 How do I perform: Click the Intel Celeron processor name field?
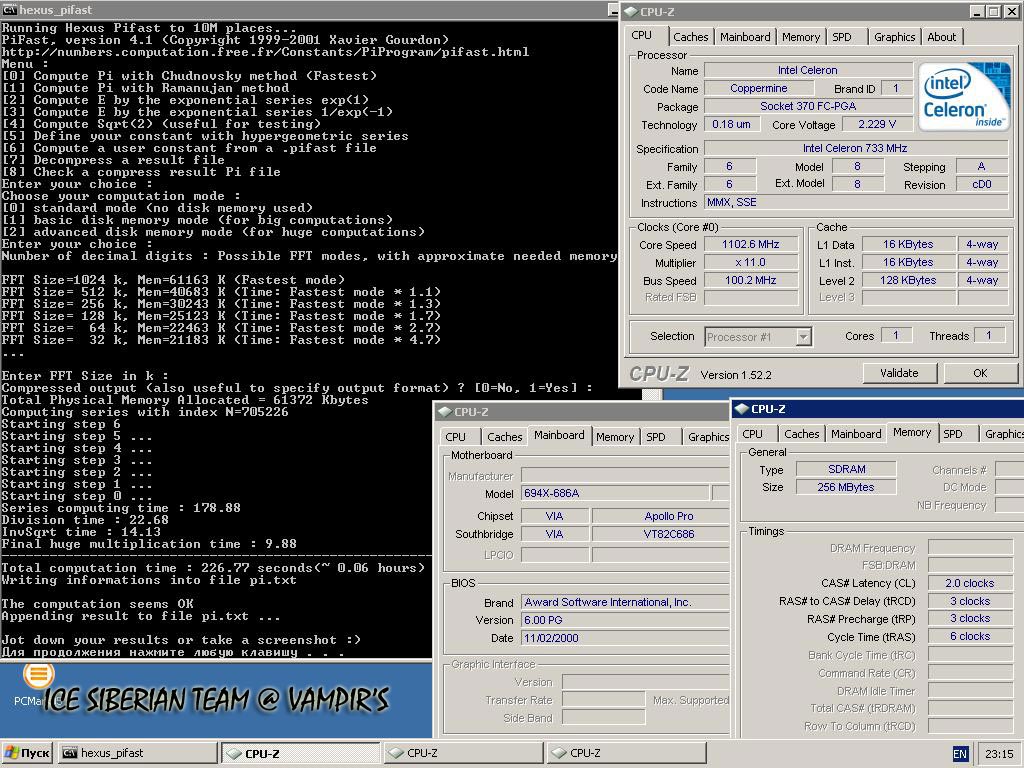pyautogui.click(x=808, y=70)
